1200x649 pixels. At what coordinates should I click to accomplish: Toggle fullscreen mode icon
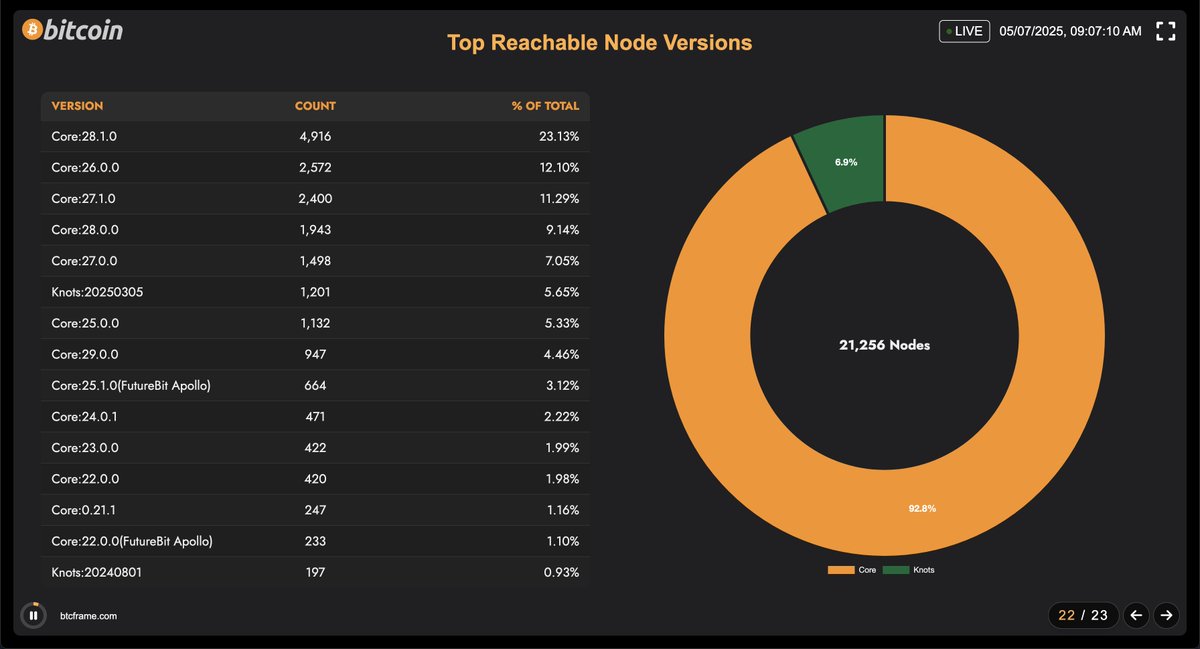[x=1165, y=31]
